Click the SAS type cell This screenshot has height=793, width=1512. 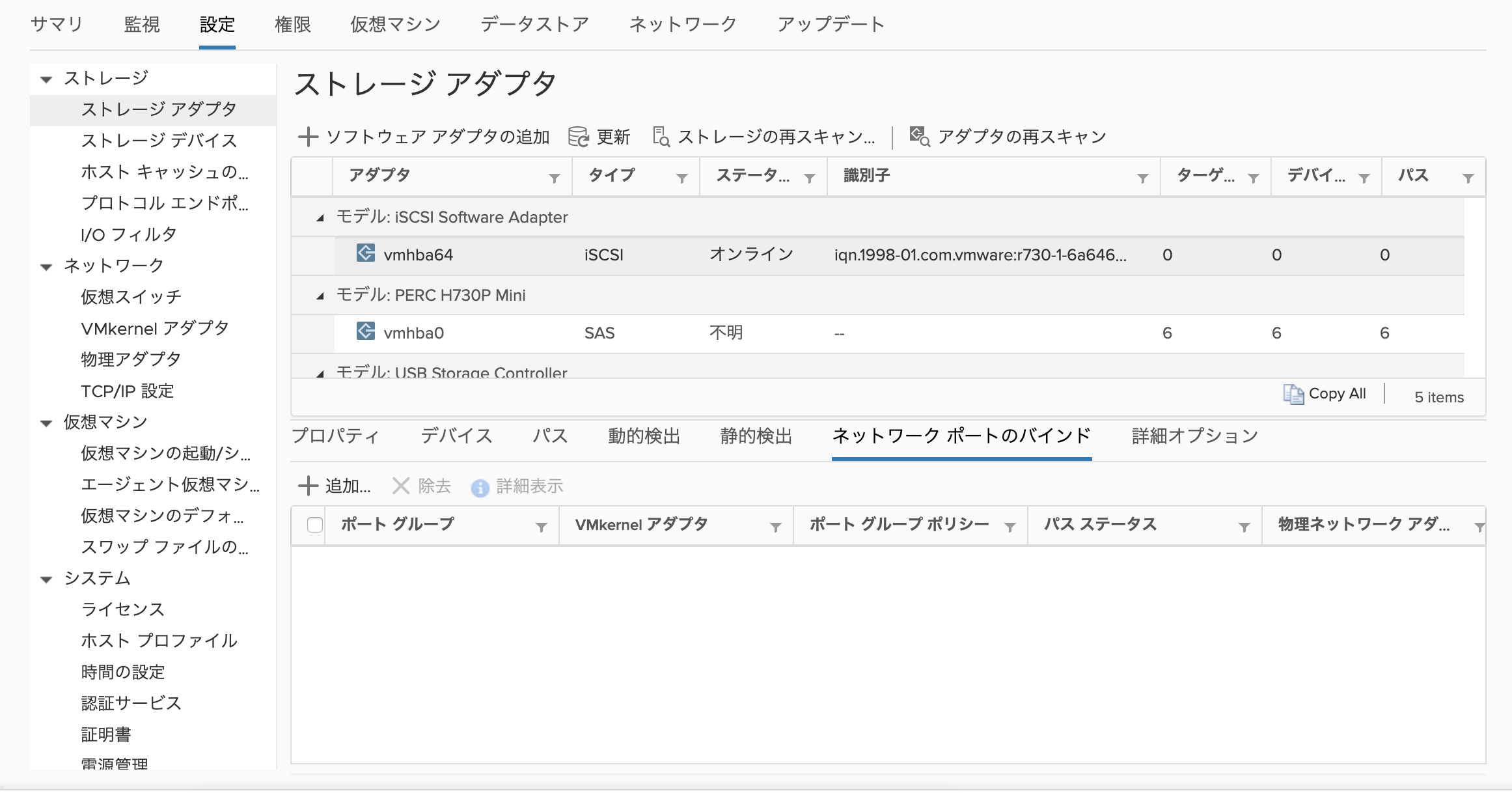(x=599, y=333)
